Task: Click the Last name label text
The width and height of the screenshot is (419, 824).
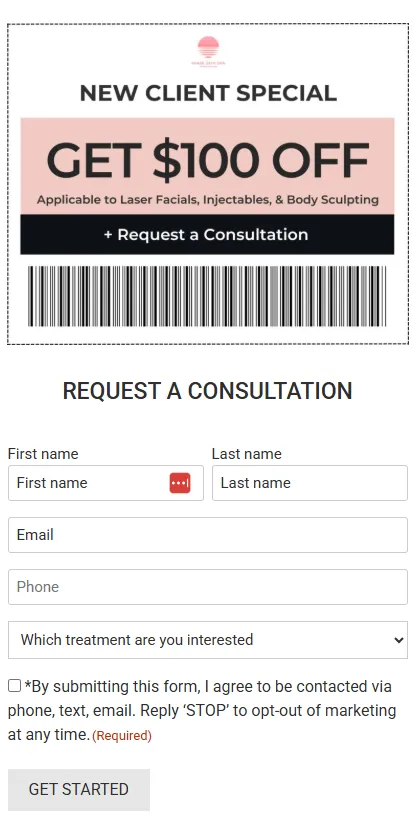Action: 247,454
